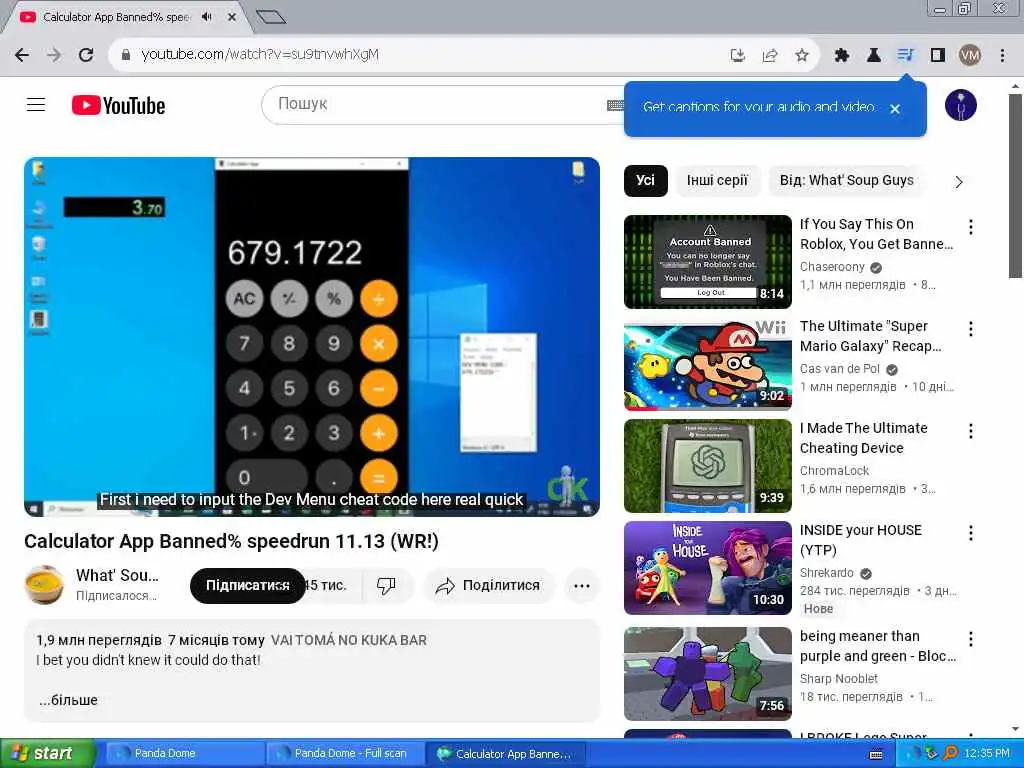Open 'INSIDE your HOUSE (YTP)' thumbnail
The width and height of the screenshot is (1024, 768).
point(708,568)
